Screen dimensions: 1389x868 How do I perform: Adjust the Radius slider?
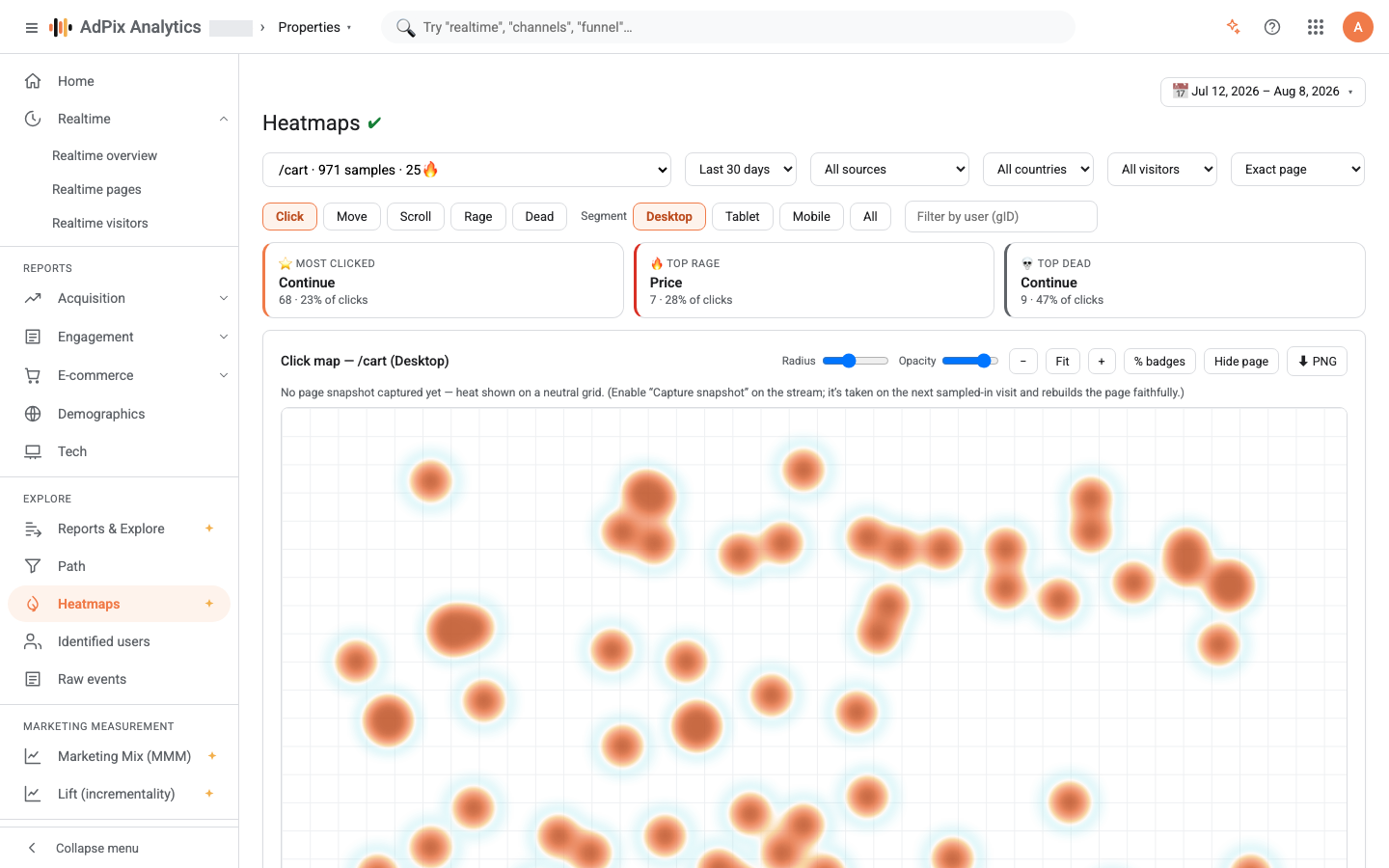click(x=856, y=361)
